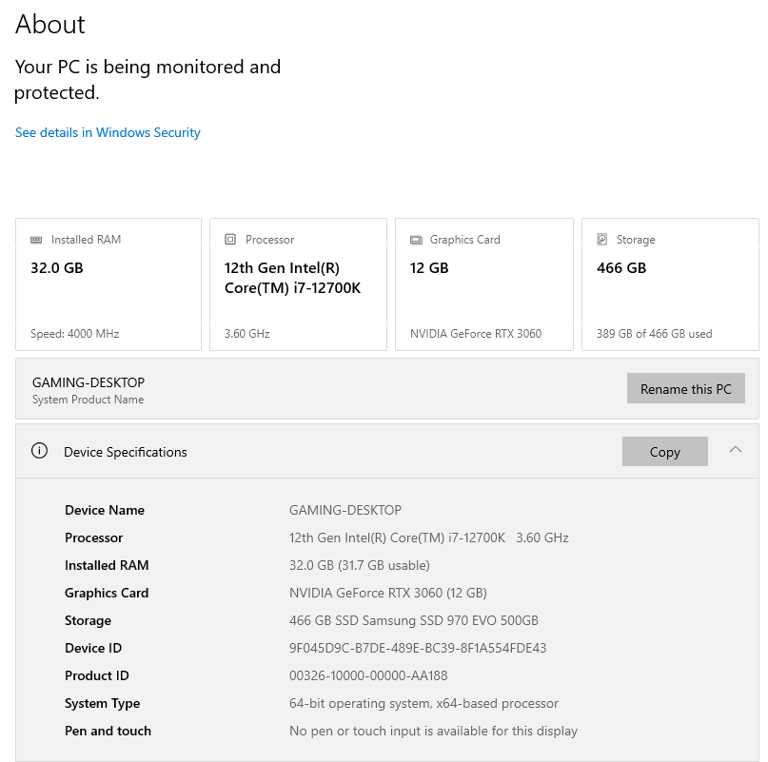Select the Graphics Card 12 GB card

[484, 285]
